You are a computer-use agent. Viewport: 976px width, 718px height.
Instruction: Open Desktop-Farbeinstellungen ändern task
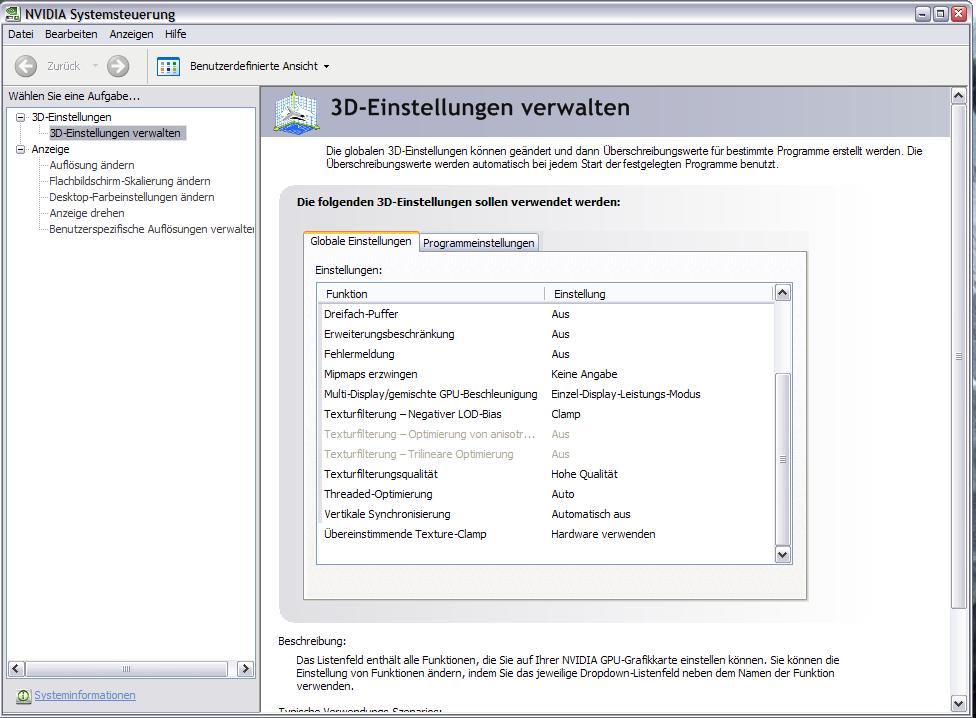[x=131, y=197]
